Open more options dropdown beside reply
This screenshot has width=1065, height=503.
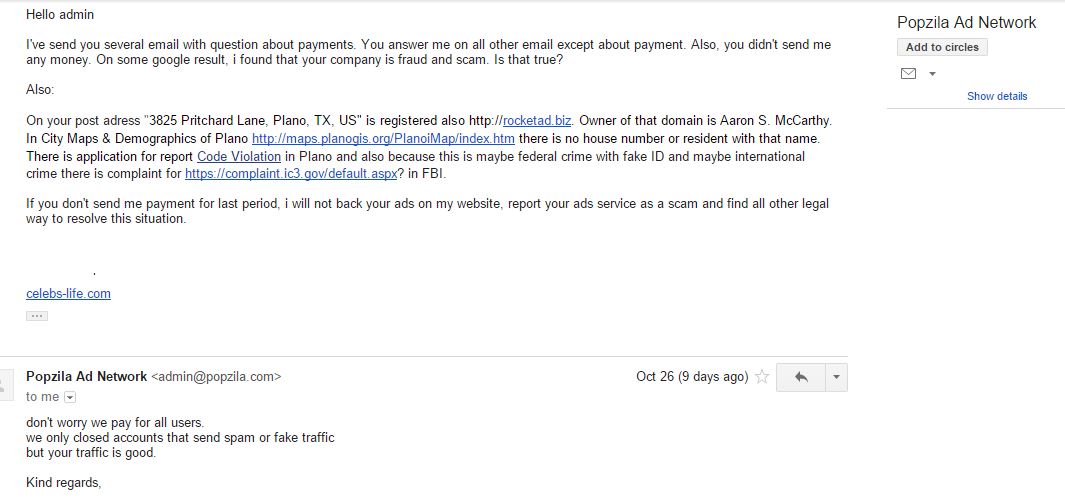pyautogui.click(x=836, y=378)
